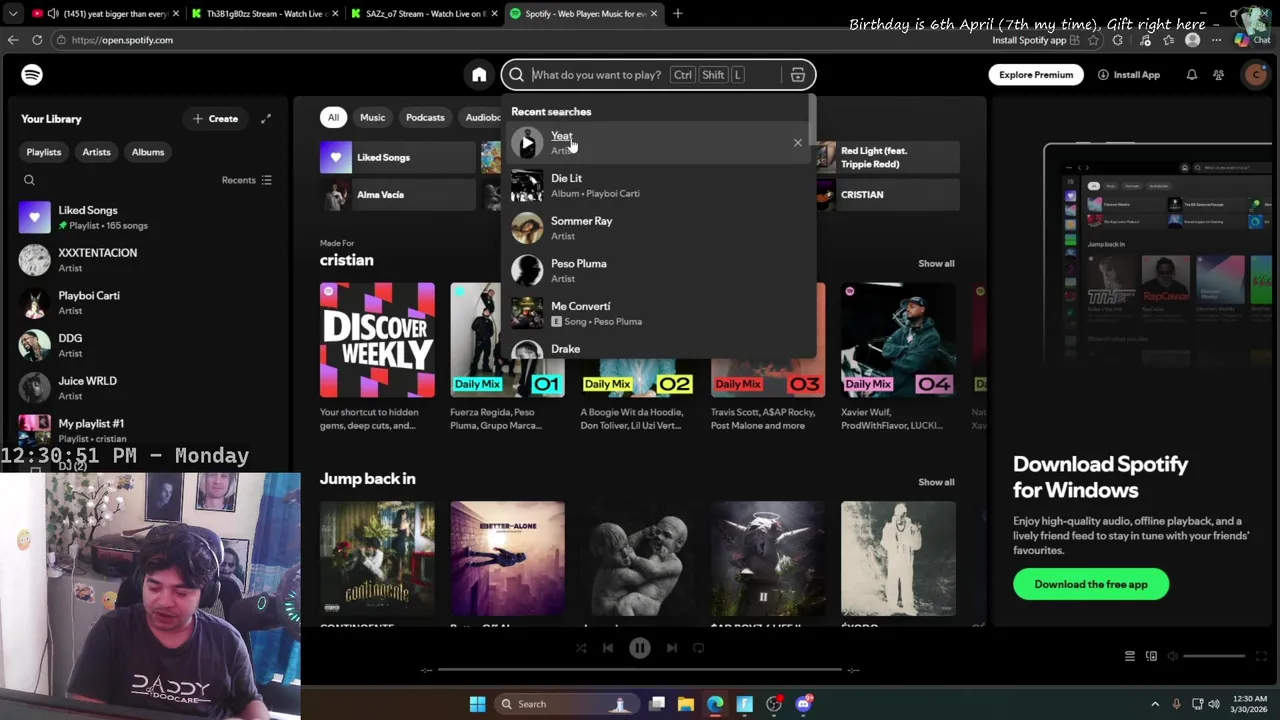Viewport: 1280px width, 720px height.
Task: Open Die Lit album result
Action: point(659,186)
